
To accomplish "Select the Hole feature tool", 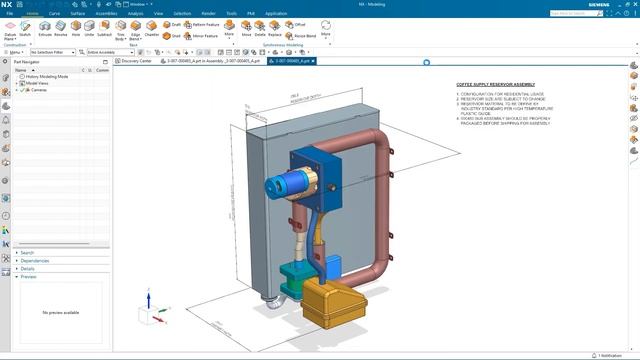I will tap(76, 29).
